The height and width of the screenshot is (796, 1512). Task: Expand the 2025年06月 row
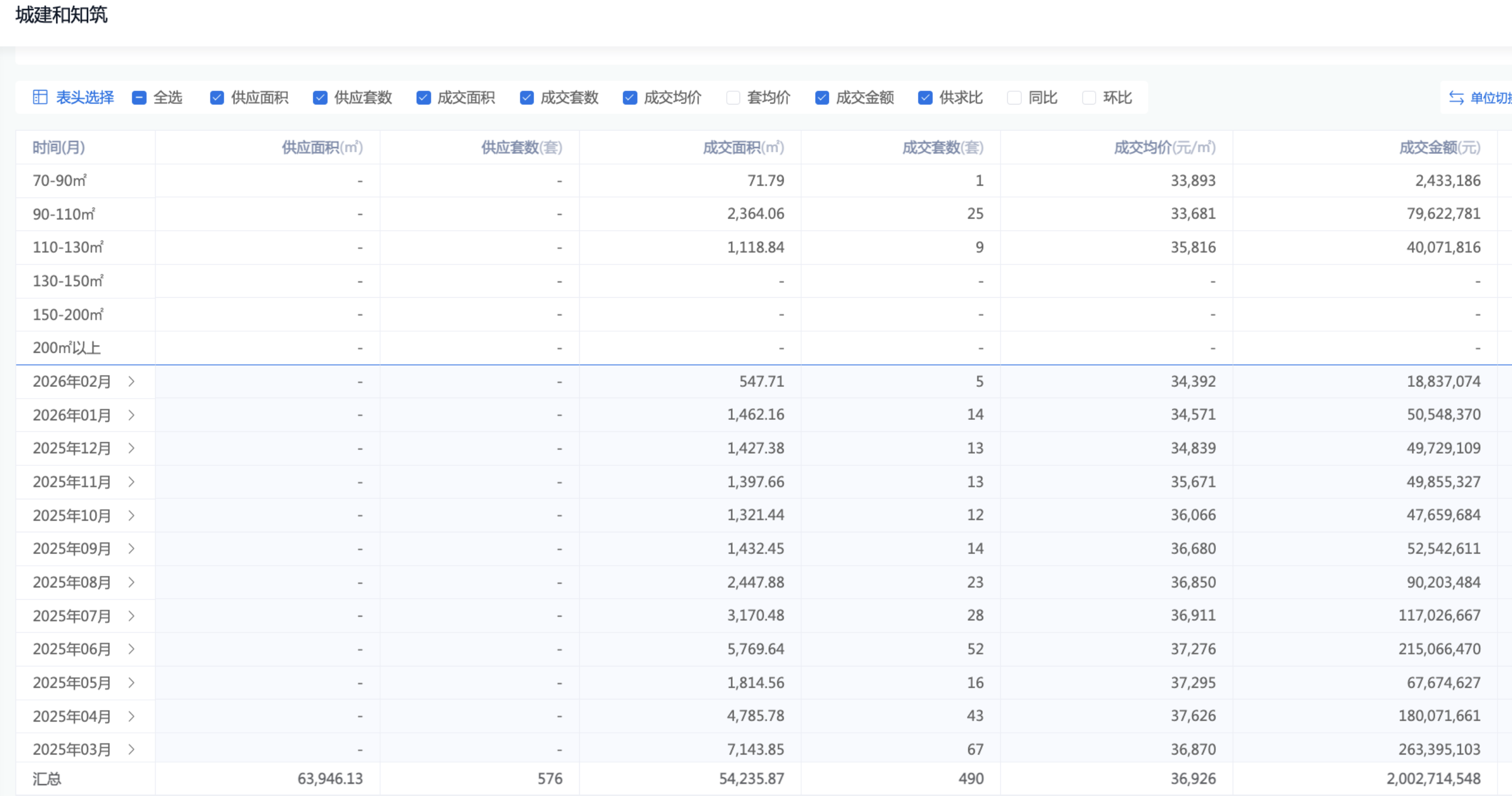pos(132,650)
